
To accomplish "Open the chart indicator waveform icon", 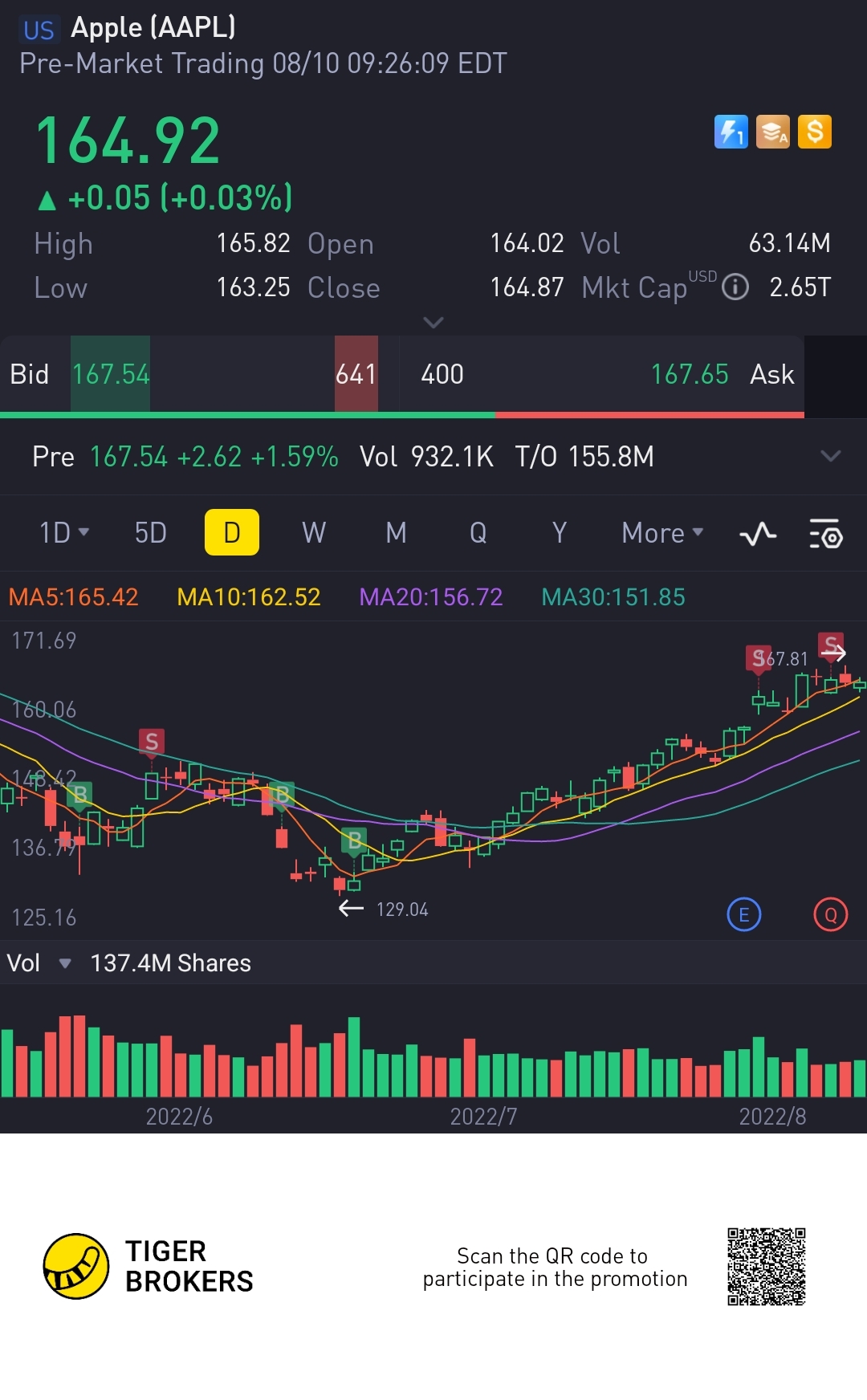I will coord(758,534).
